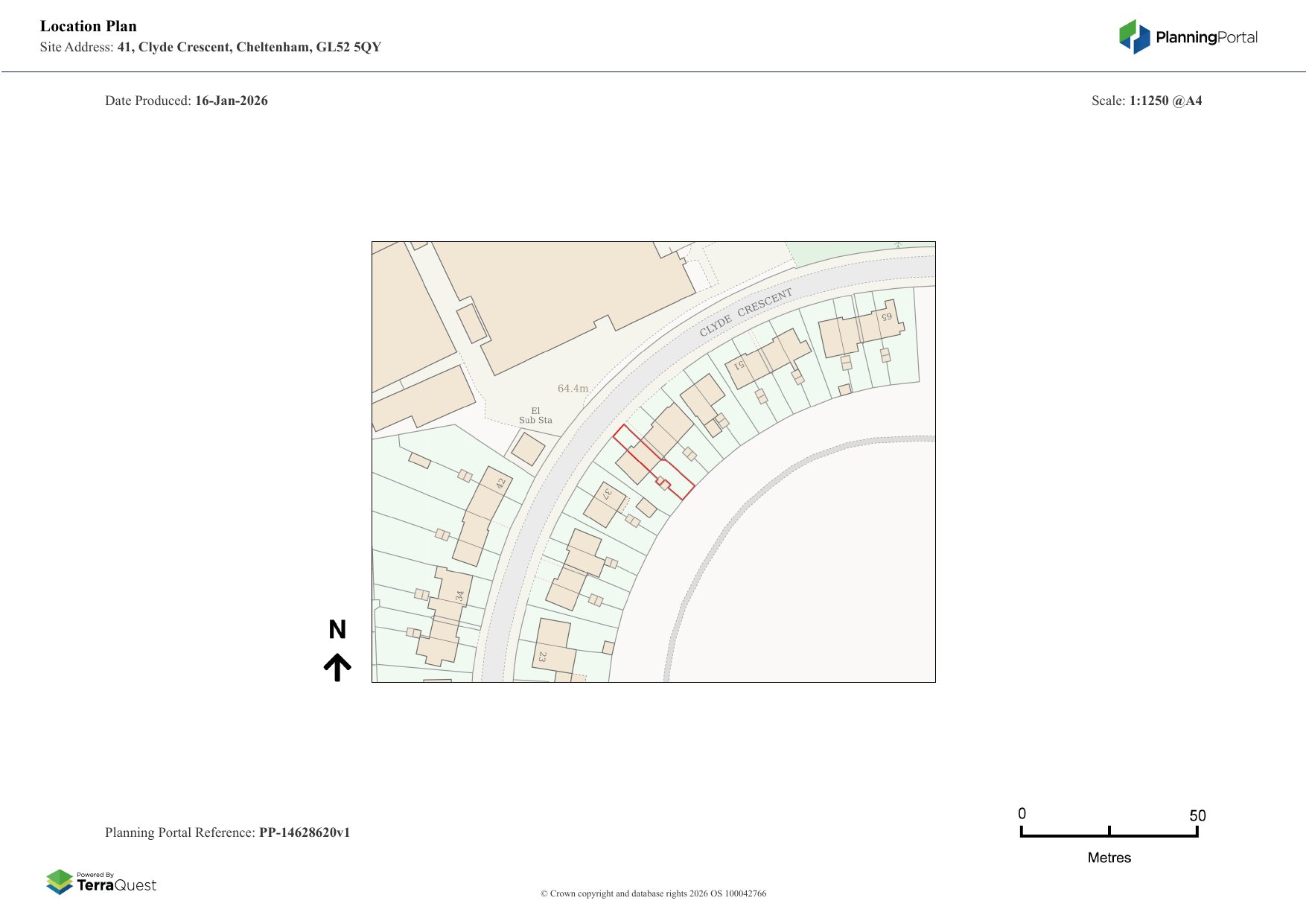The height and width of the screenshot is (924, 1306).
Task: Click the TerraQuest logo
Action: click(101, 882)
